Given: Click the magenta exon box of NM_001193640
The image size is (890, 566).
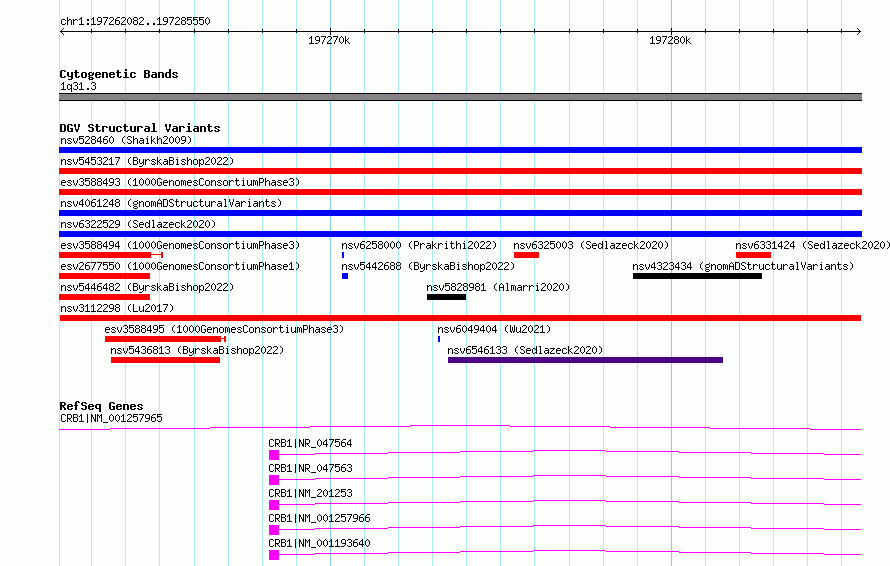Looking at the screenshot, I should click(274, 555).
